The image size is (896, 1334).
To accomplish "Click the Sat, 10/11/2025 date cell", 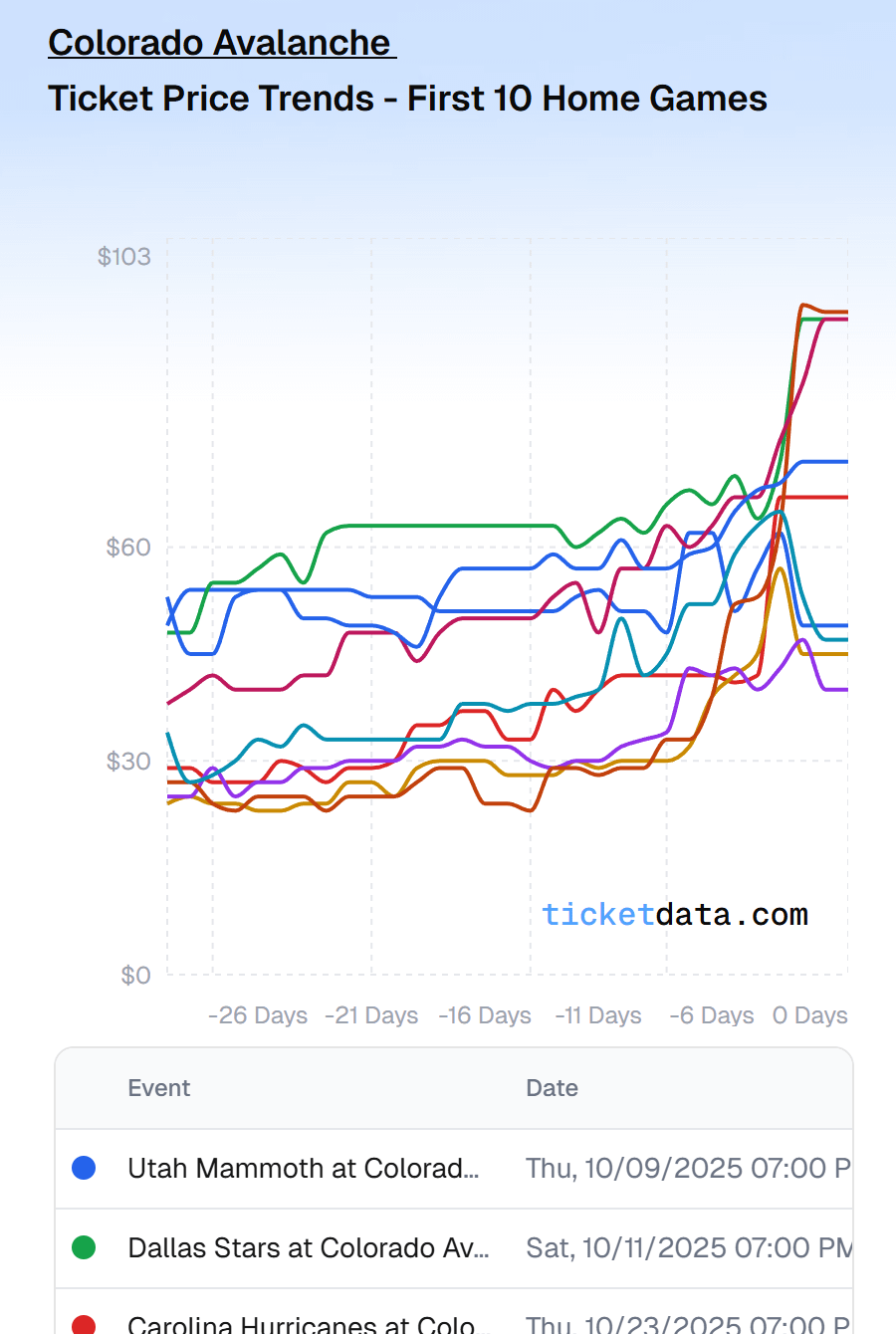I will click(687, 1247).
